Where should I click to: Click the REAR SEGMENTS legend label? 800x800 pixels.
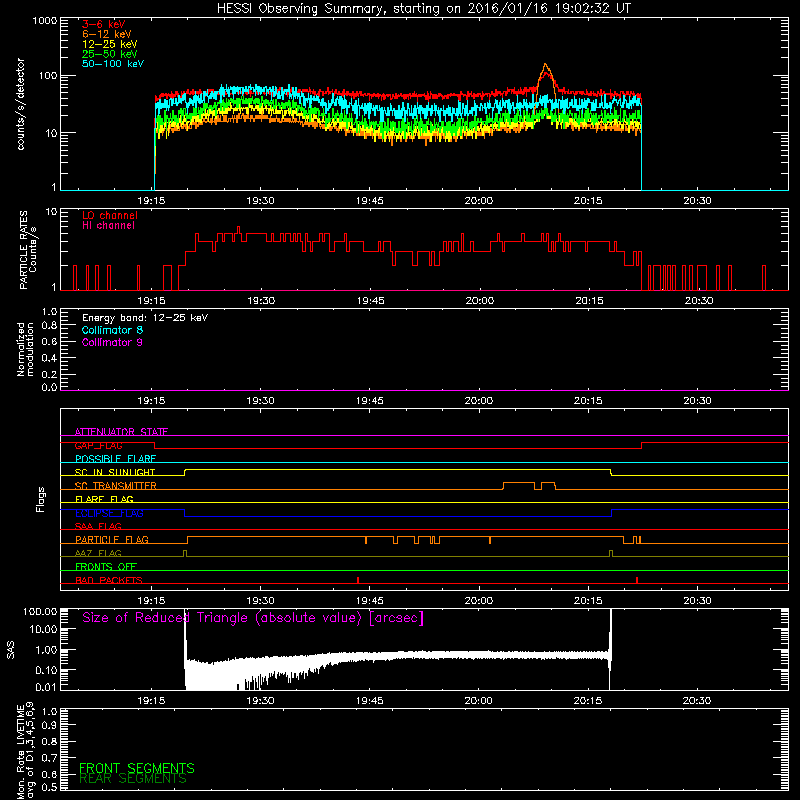tap(133, 779)
